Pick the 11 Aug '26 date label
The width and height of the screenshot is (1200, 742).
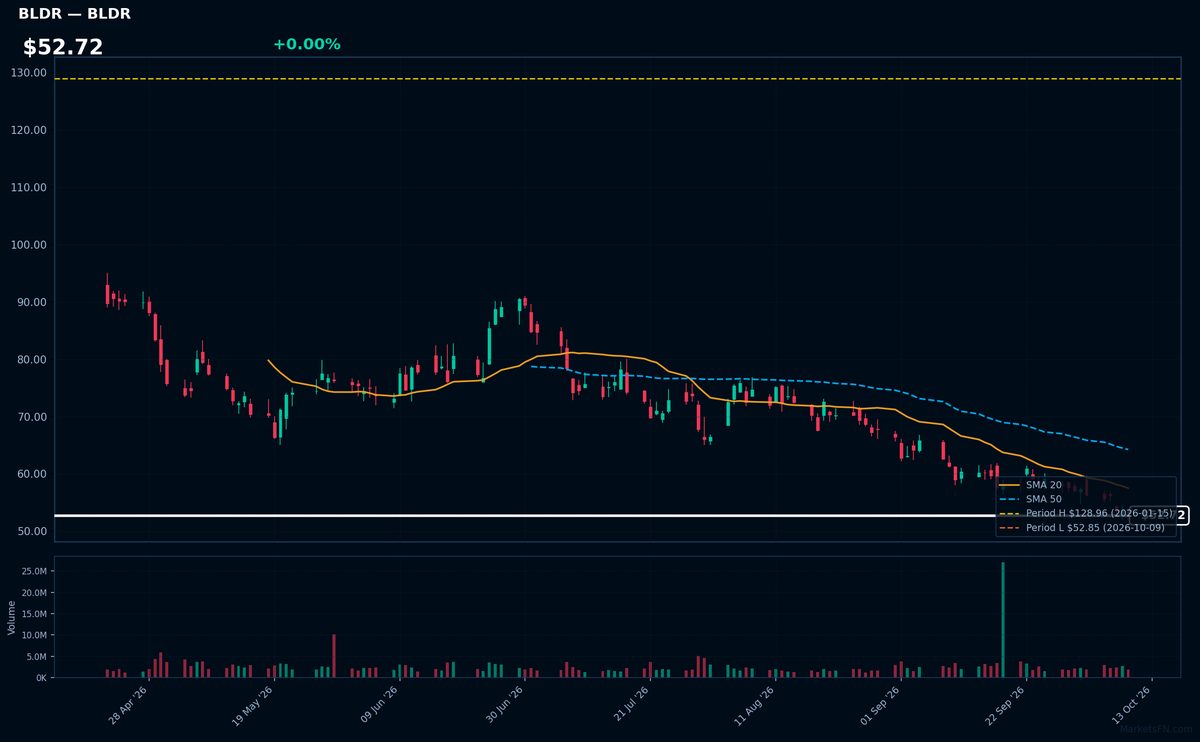coord(755,706)
